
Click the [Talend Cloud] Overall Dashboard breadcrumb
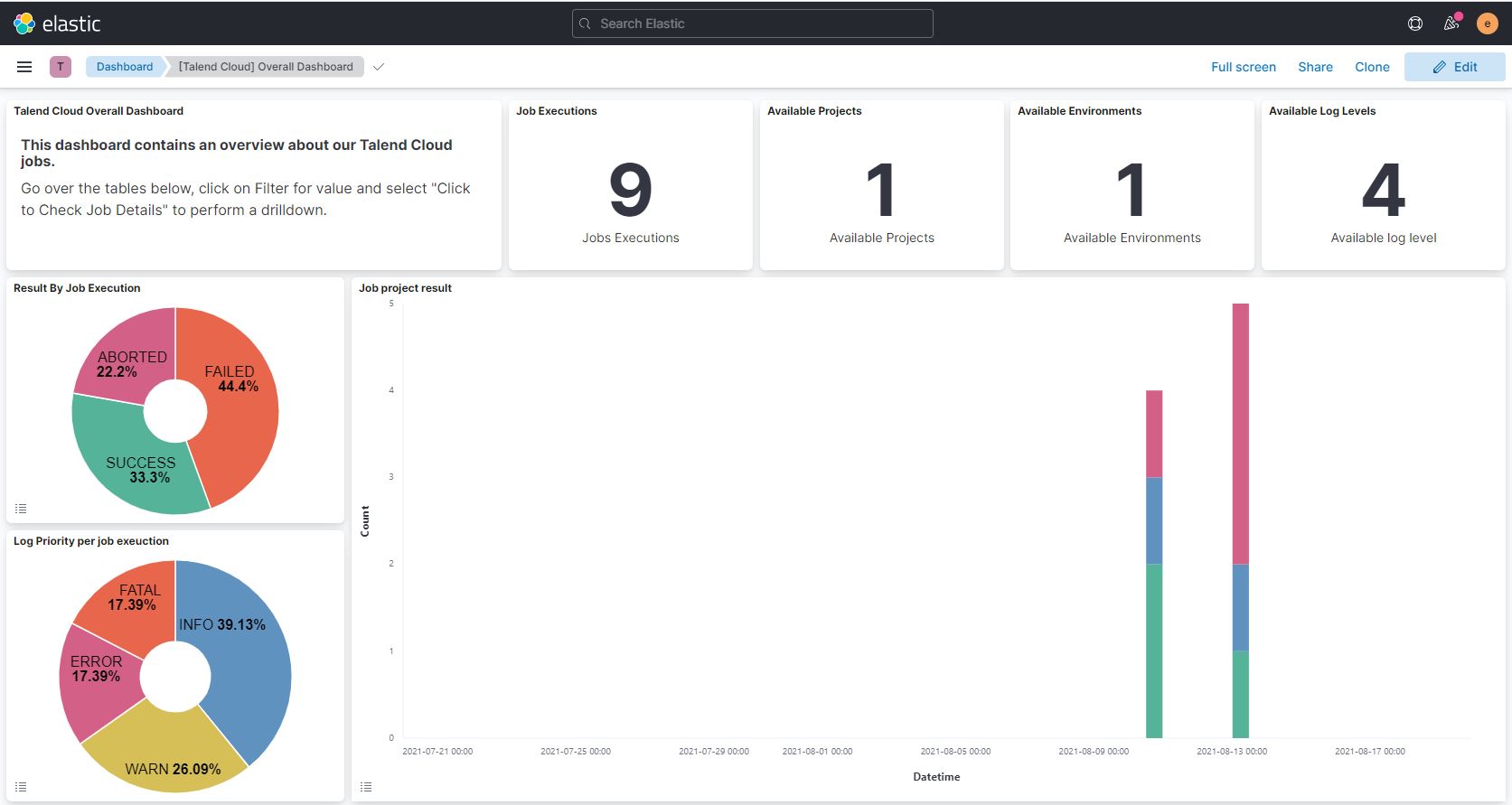266,67
